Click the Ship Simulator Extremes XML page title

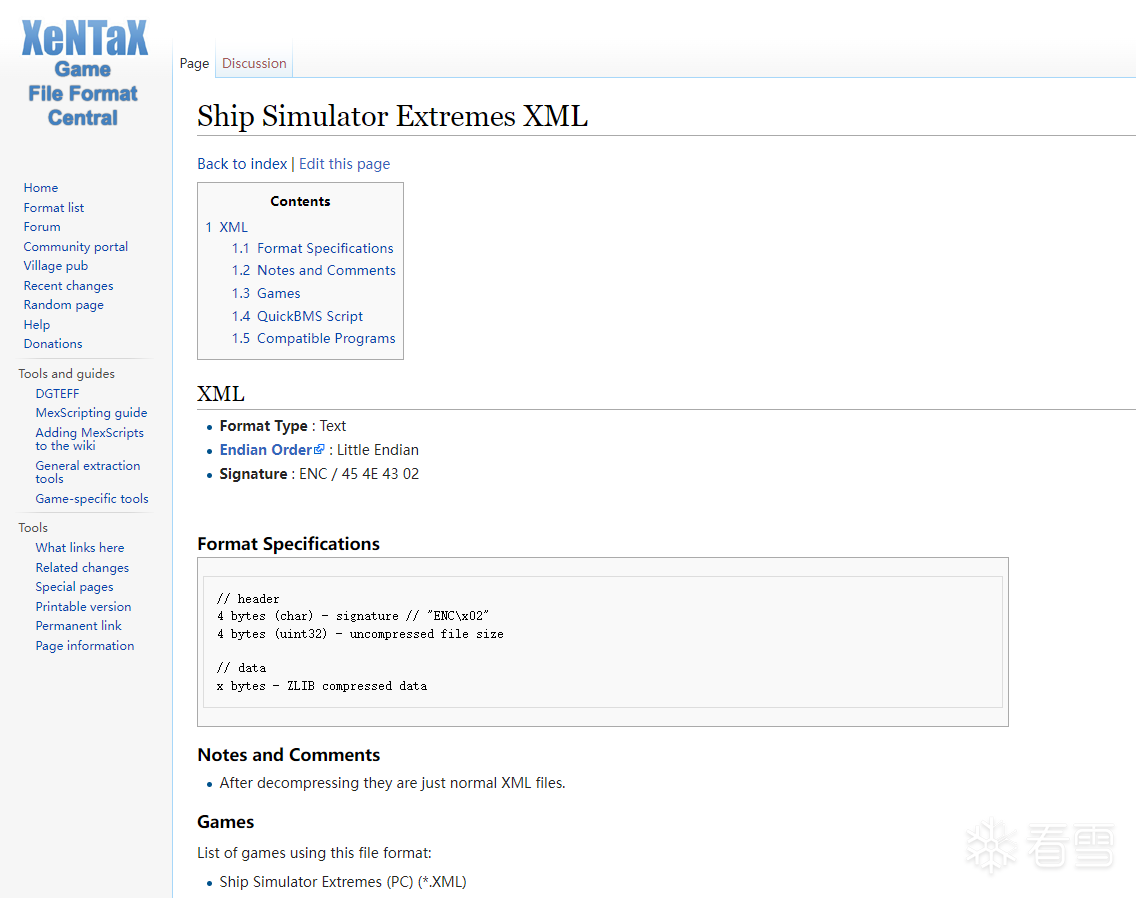click(x=393, y=116)
